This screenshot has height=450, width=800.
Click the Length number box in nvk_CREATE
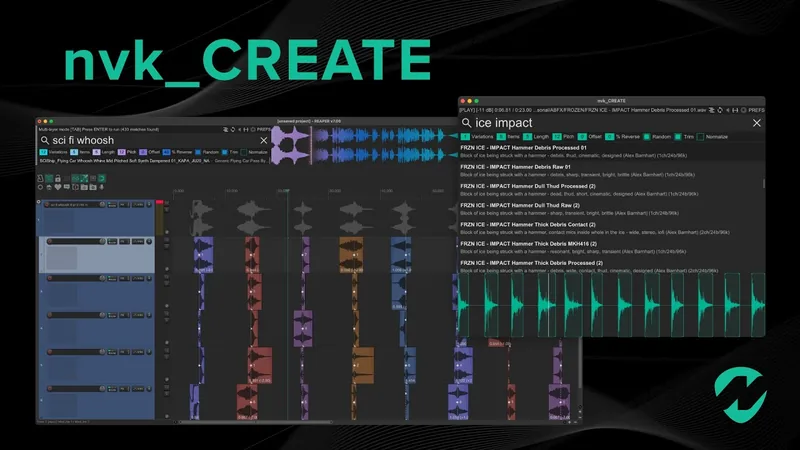(528, 137)
